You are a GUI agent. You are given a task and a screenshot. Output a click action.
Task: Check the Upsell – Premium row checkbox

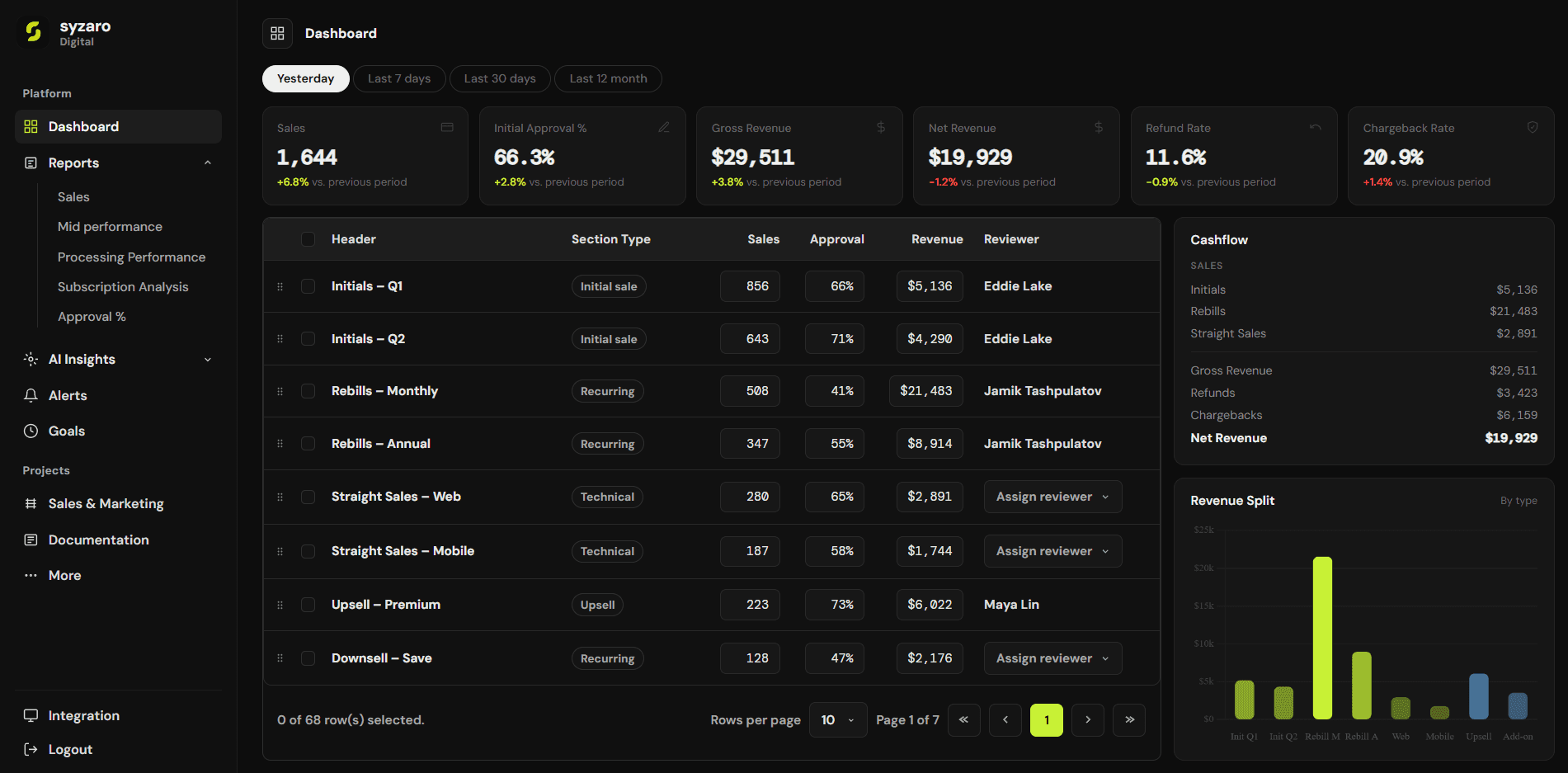click(308, 605)
